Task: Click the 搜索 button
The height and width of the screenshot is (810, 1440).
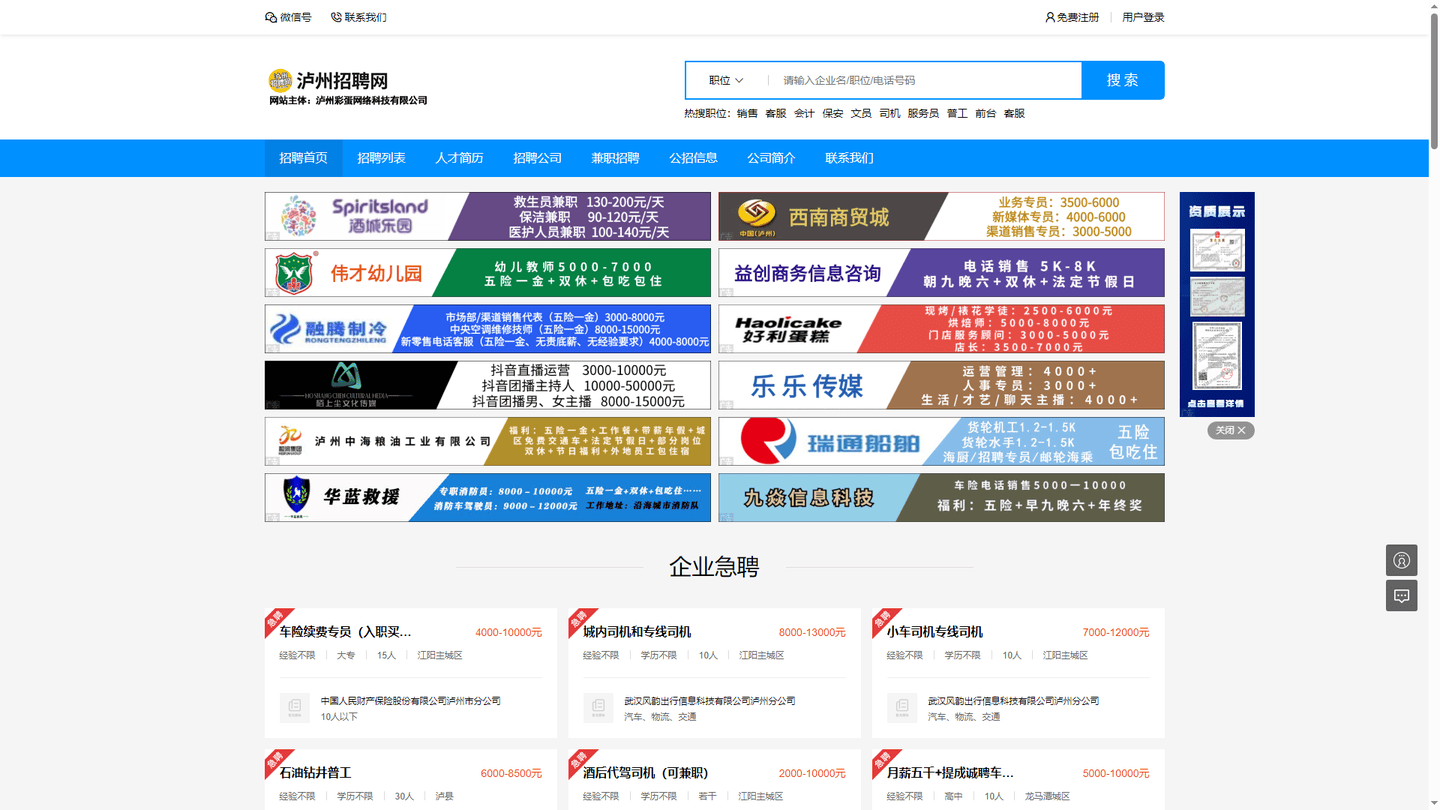Action: 1123,80
